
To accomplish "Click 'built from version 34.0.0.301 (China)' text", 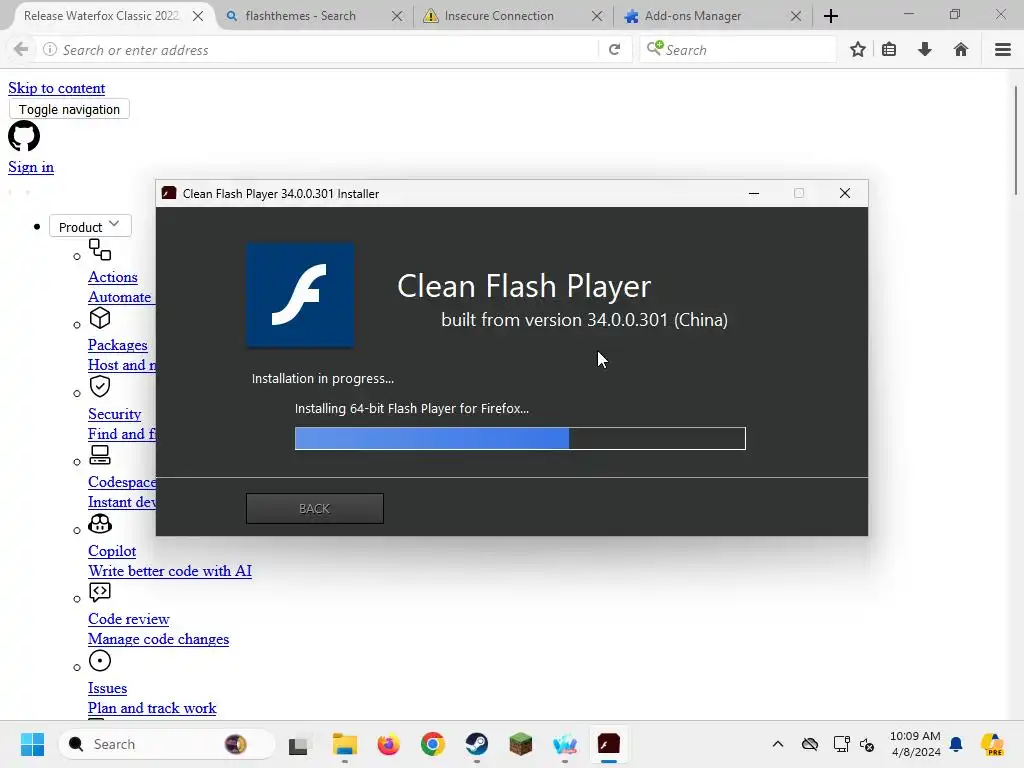I will (584, 320).
